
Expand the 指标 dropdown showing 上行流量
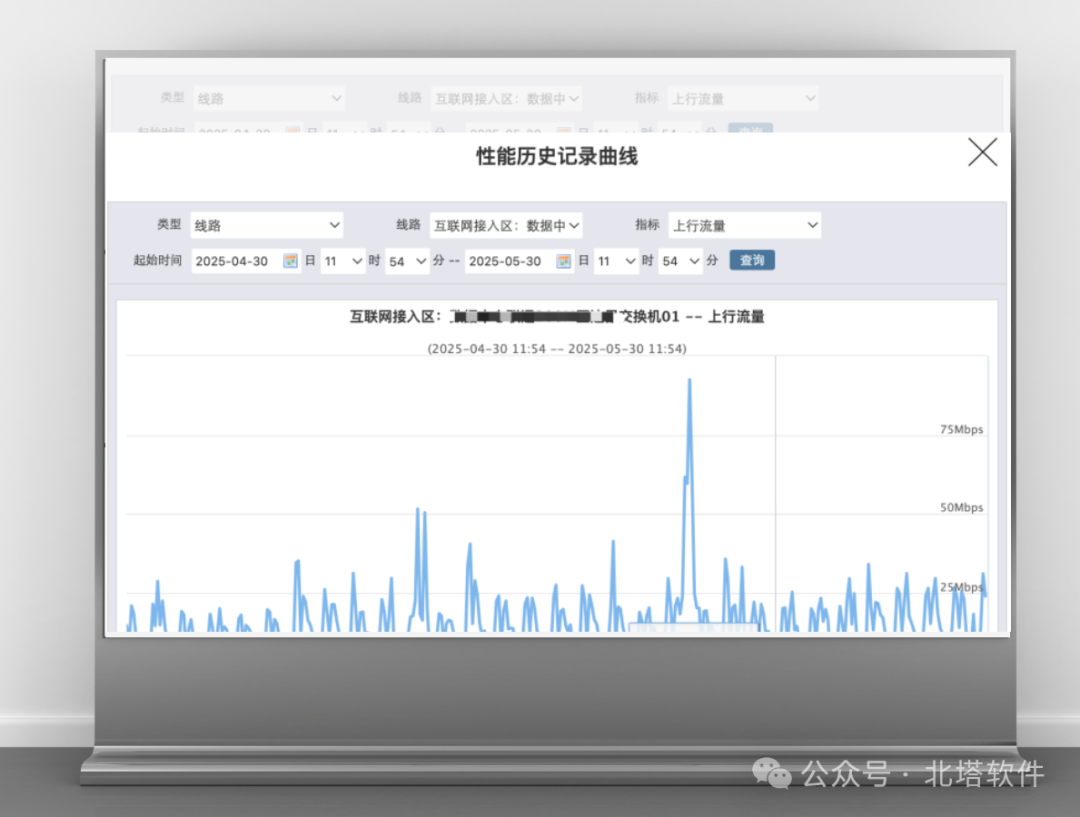coord(745,225)
